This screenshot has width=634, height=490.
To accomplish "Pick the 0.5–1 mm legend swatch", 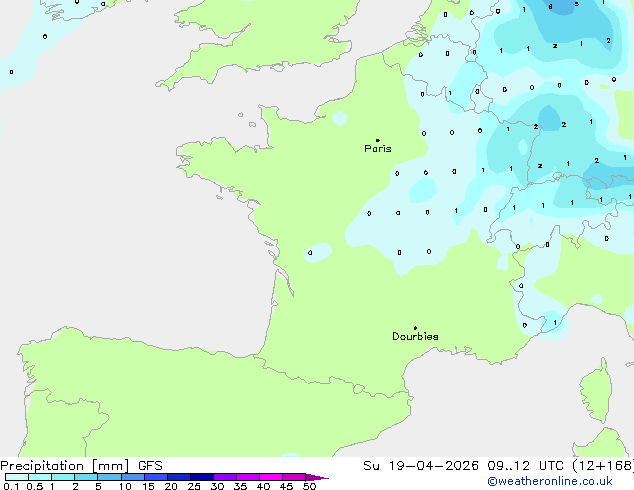I will [40, 477].
